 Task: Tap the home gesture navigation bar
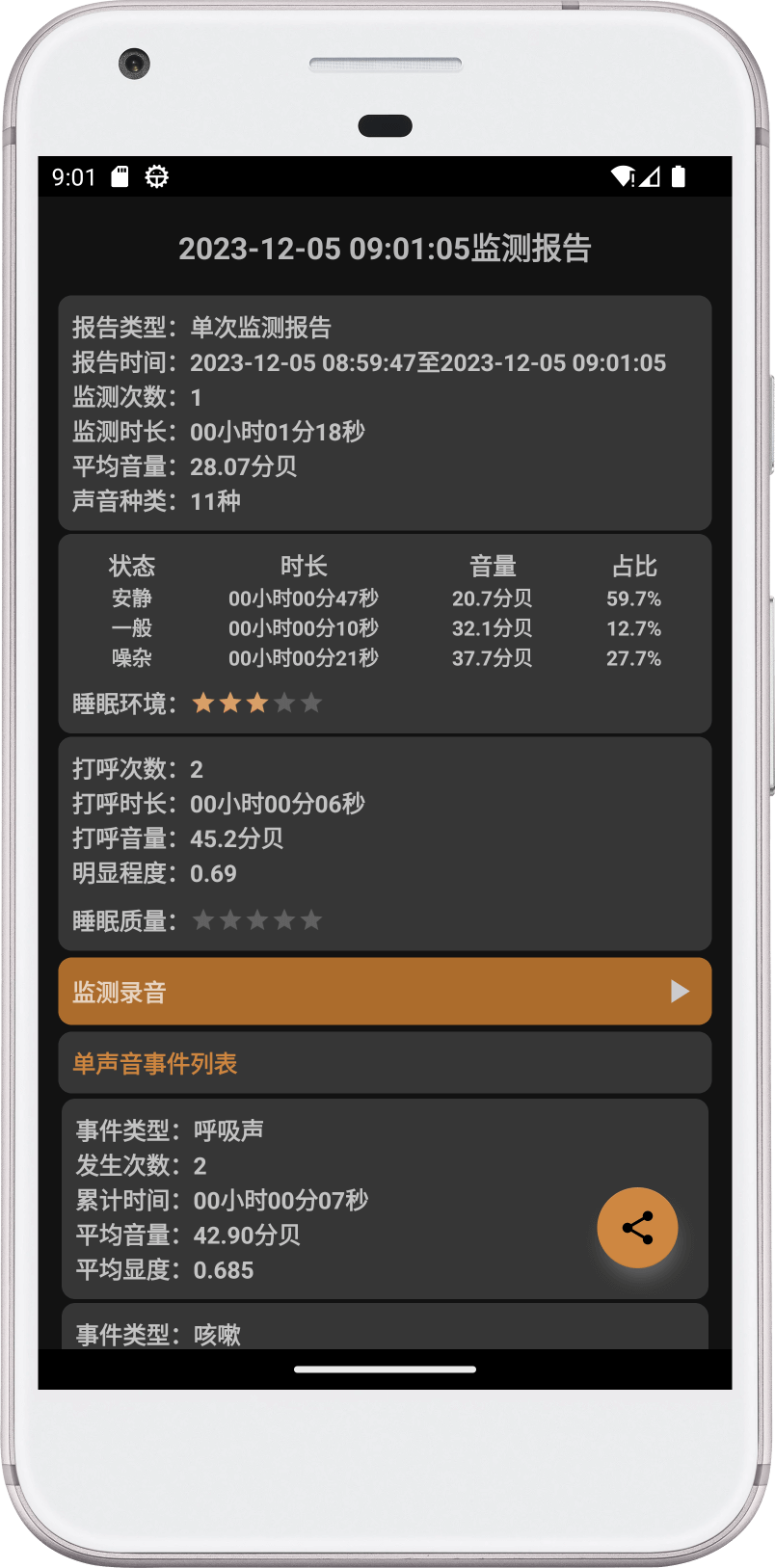(x=385, y=1369)
